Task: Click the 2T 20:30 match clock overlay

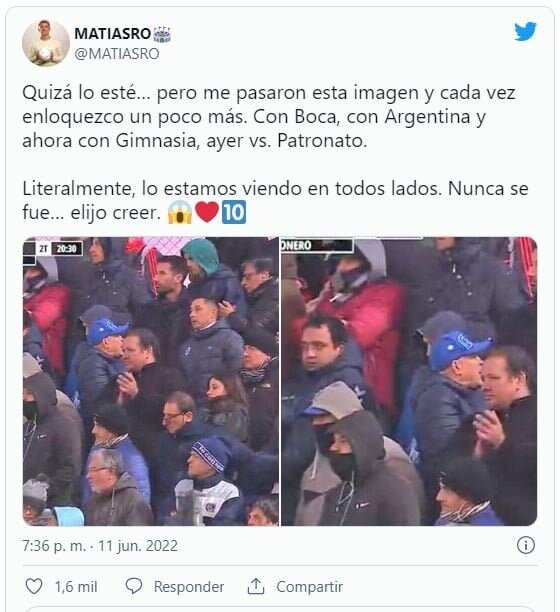Action: click(x=59, y=249)
